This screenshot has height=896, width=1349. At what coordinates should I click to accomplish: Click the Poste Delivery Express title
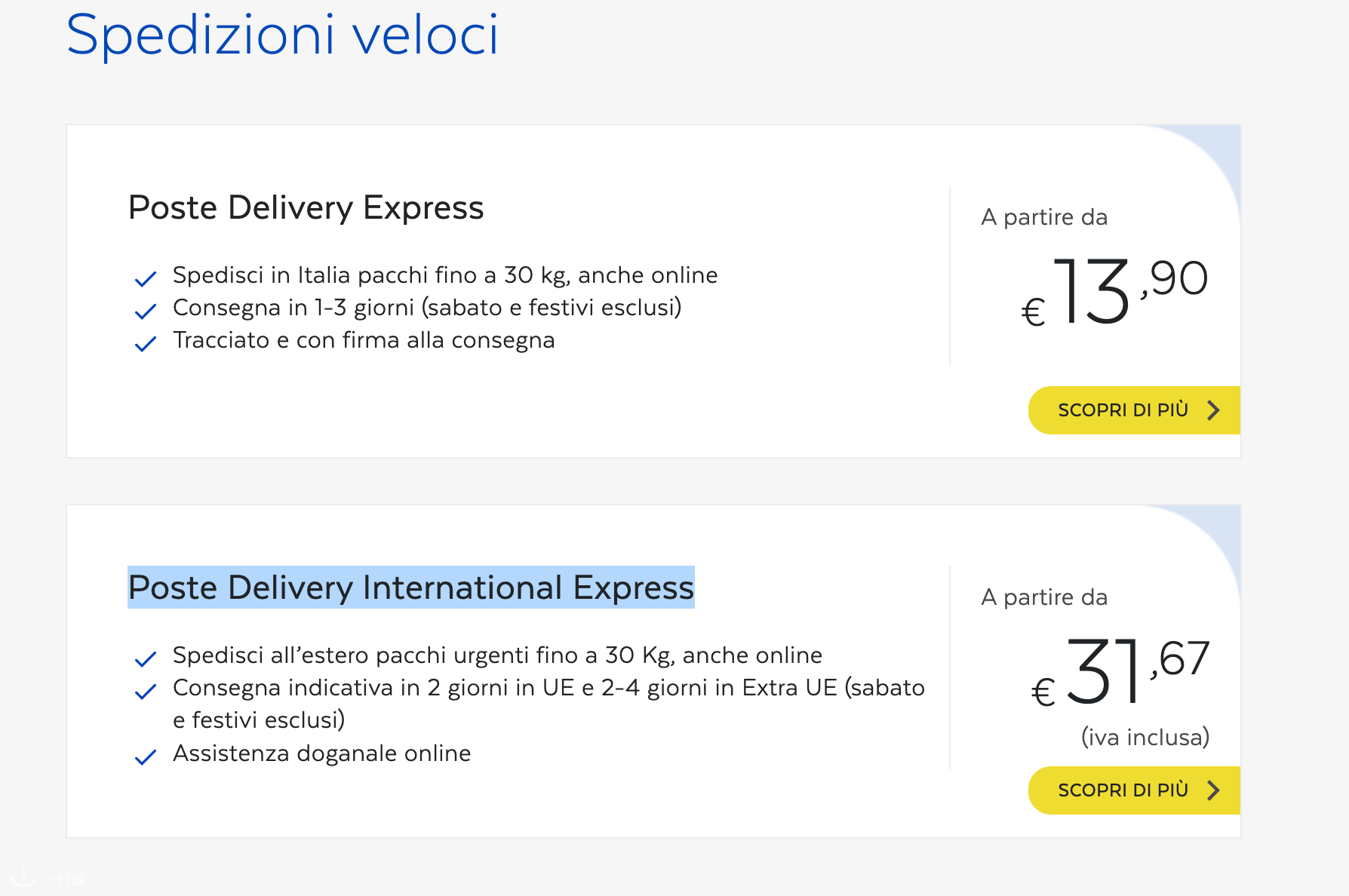coord(306,207)
